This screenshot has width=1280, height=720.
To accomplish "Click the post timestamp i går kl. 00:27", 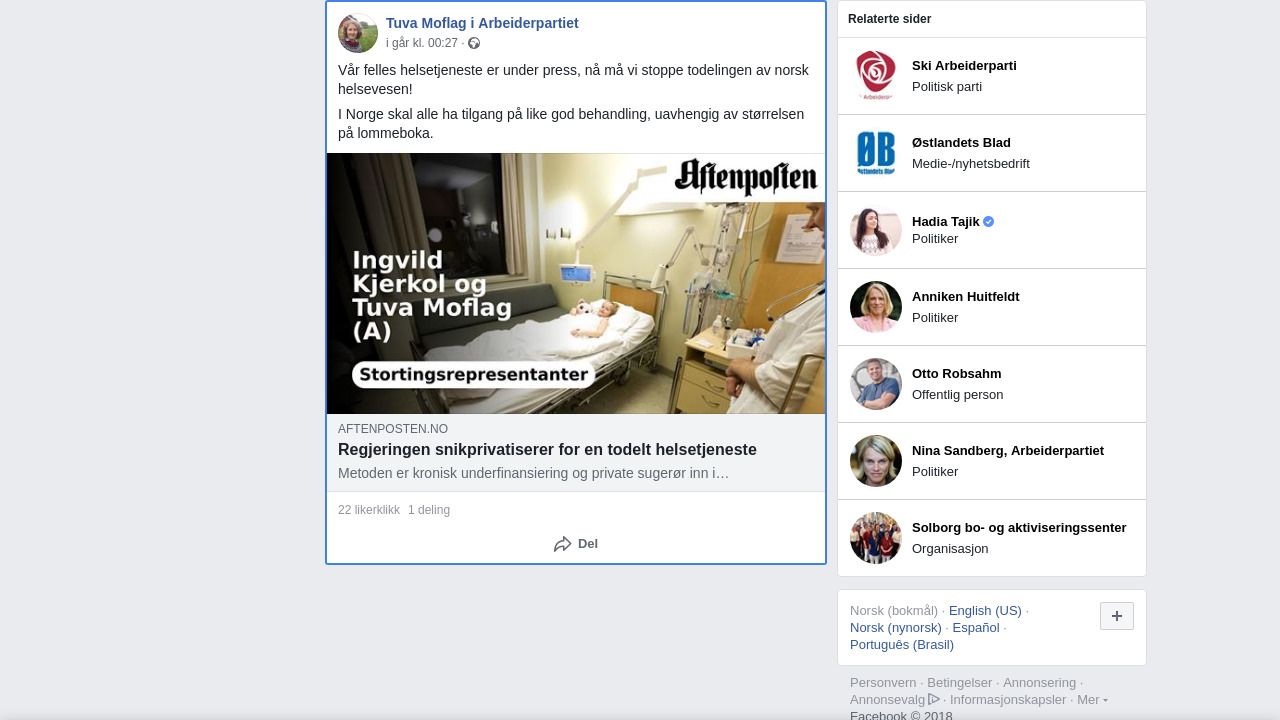I will pos(422,43).
